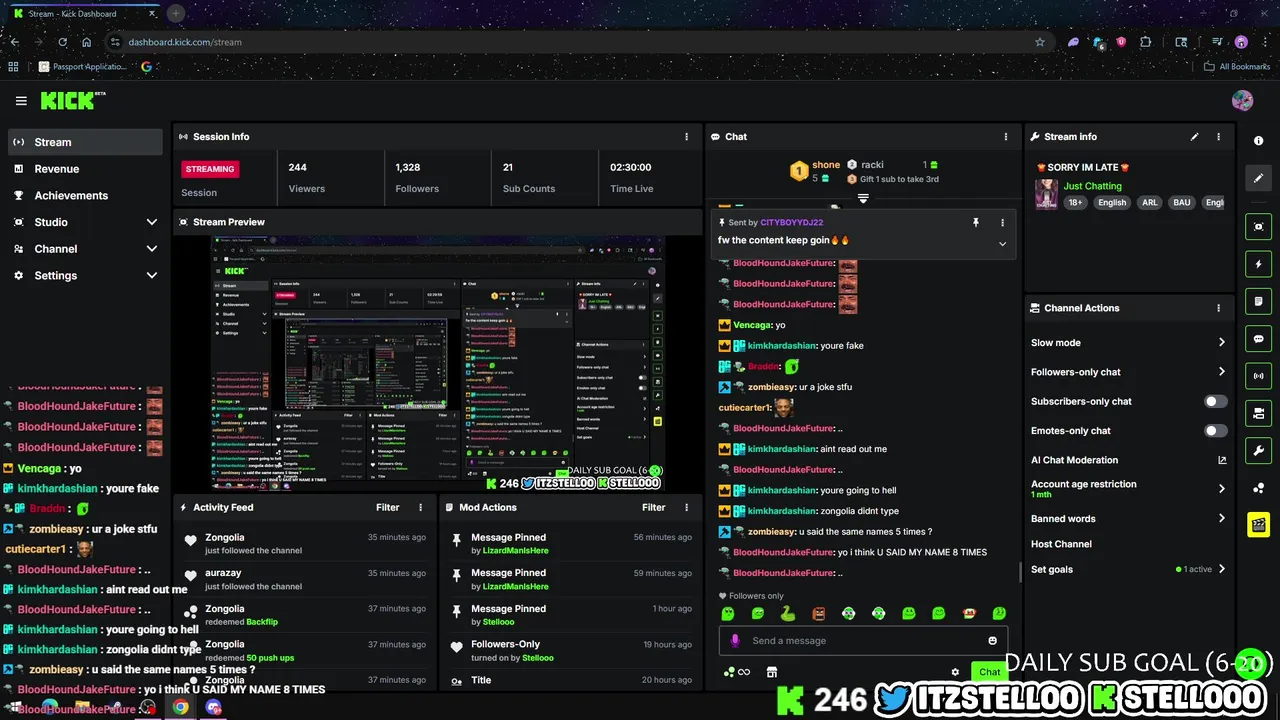Open the shop icon below the chat input
Screen dimensions: 1280x720
coord(771,672)
